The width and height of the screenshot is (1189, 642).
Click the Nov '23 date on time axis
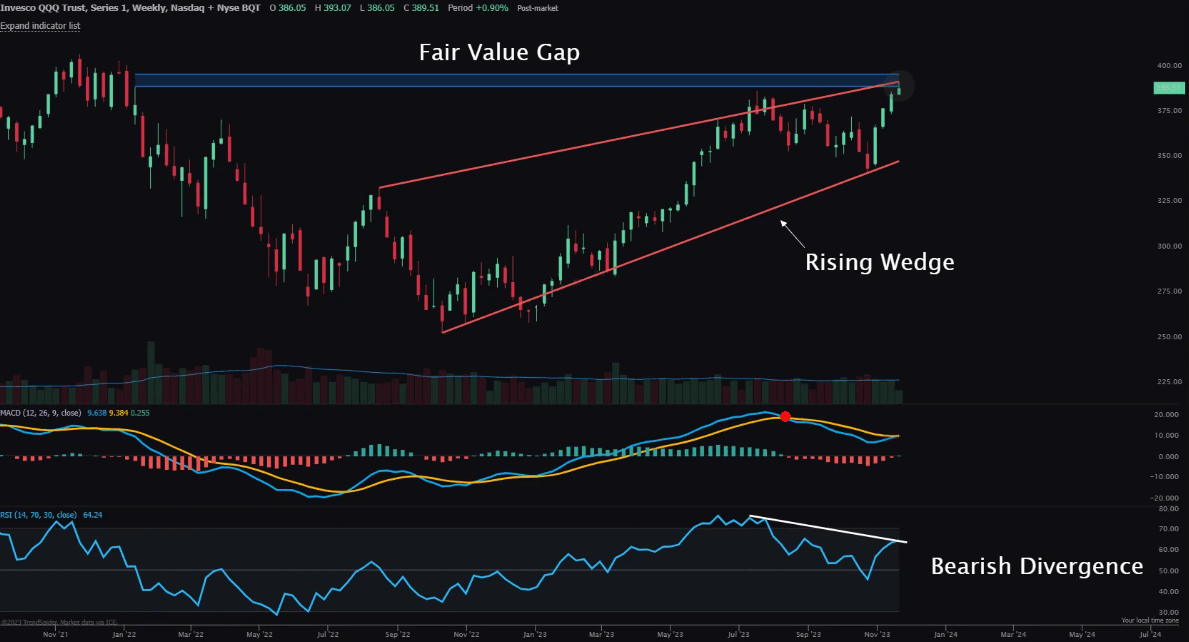coord(877,634)
